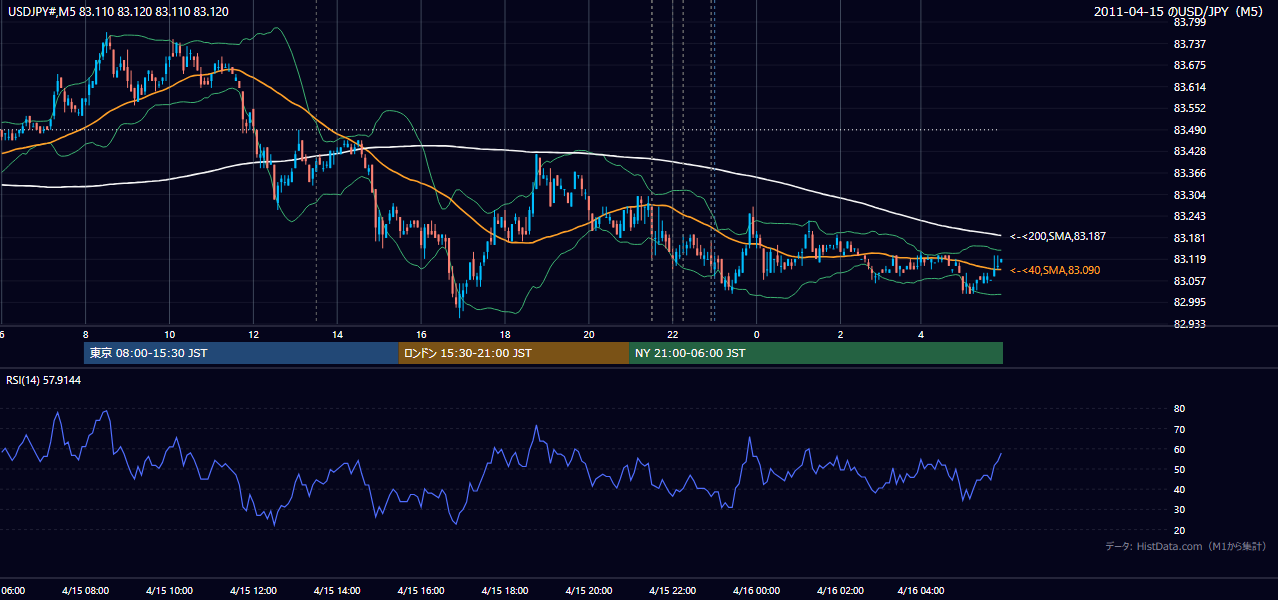Click RSI scale value 80

(1179, 409)
